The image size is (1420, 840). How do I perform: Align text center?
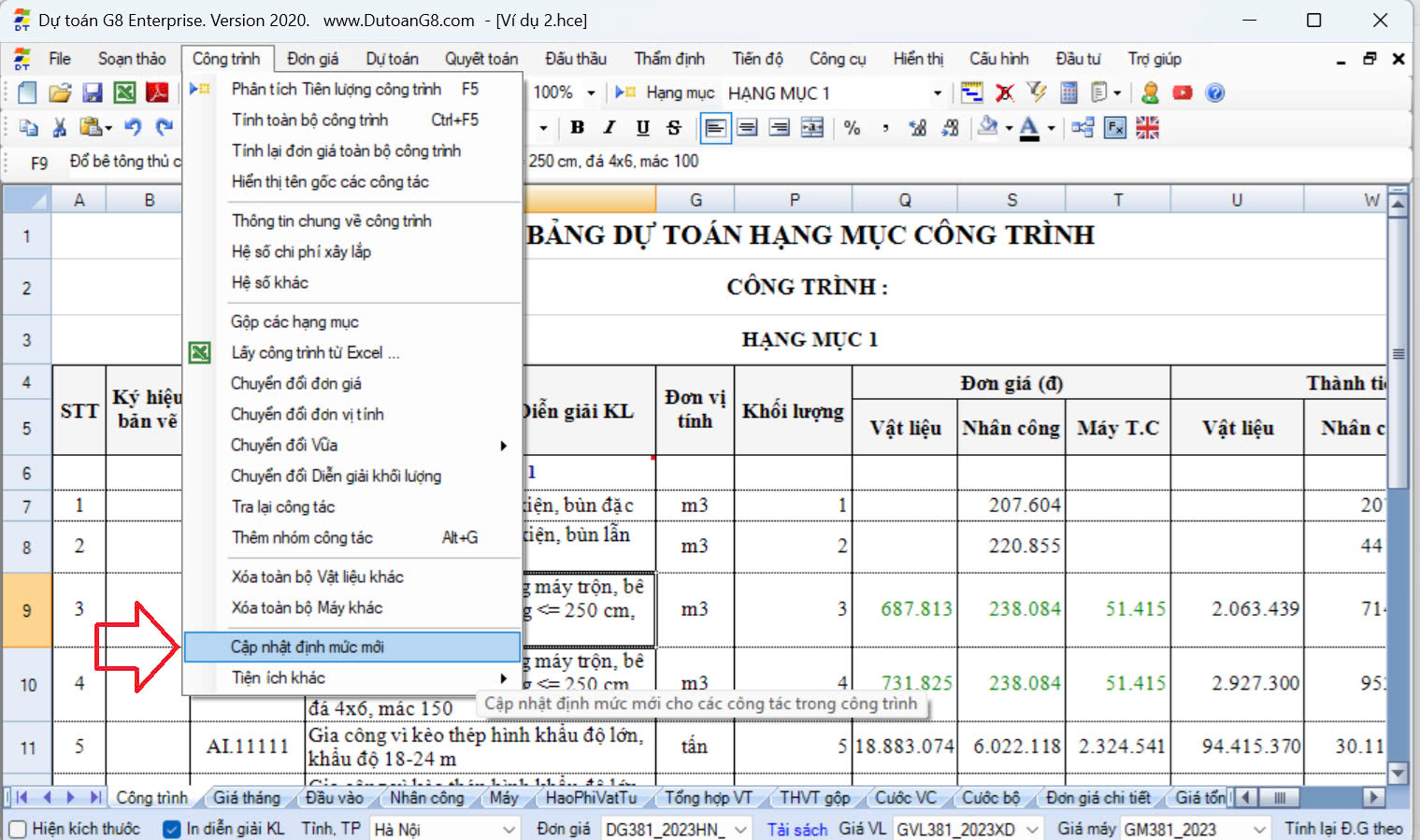click(x=747, y=127)
